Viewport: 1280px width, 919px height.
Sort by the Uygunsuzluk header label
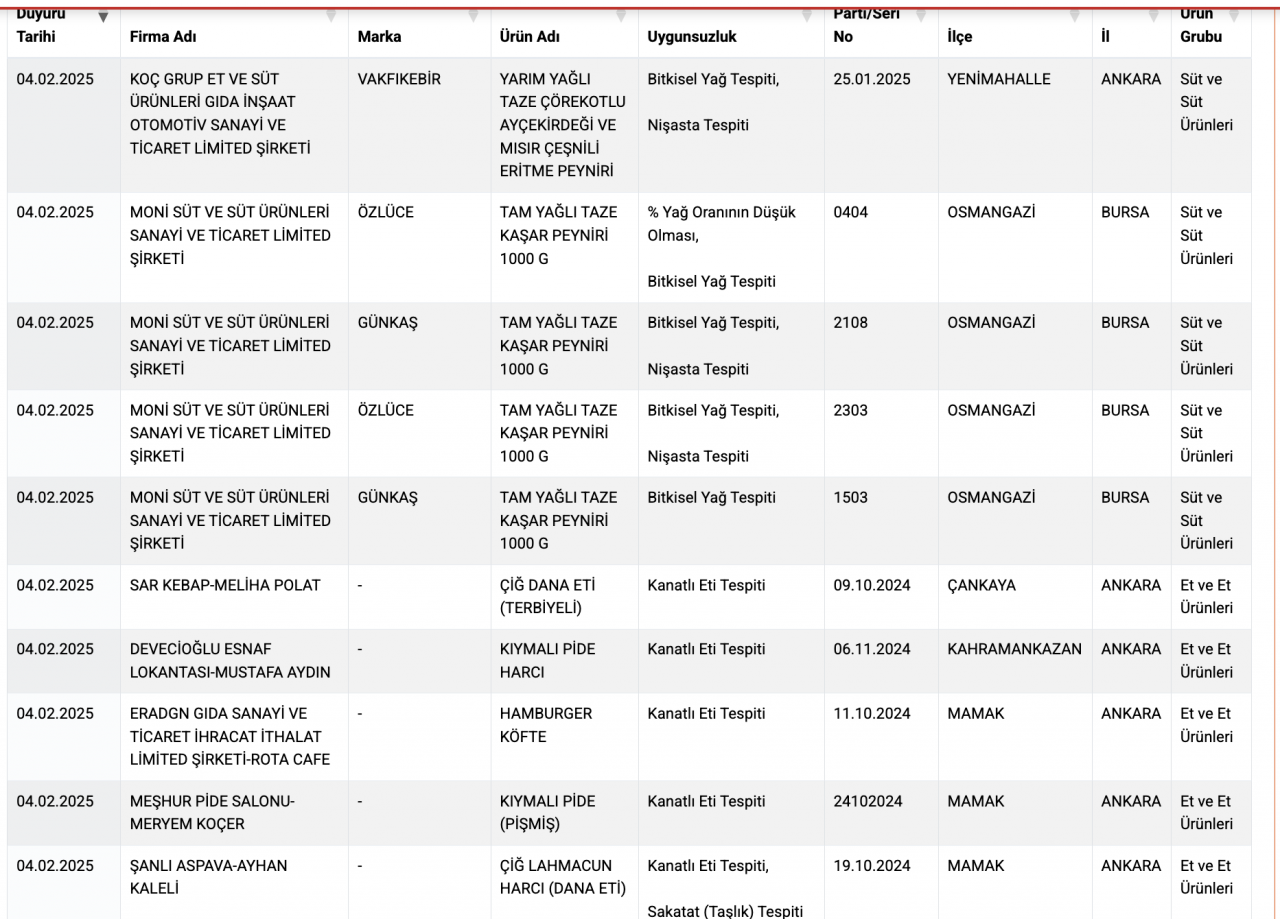[692, 36]
